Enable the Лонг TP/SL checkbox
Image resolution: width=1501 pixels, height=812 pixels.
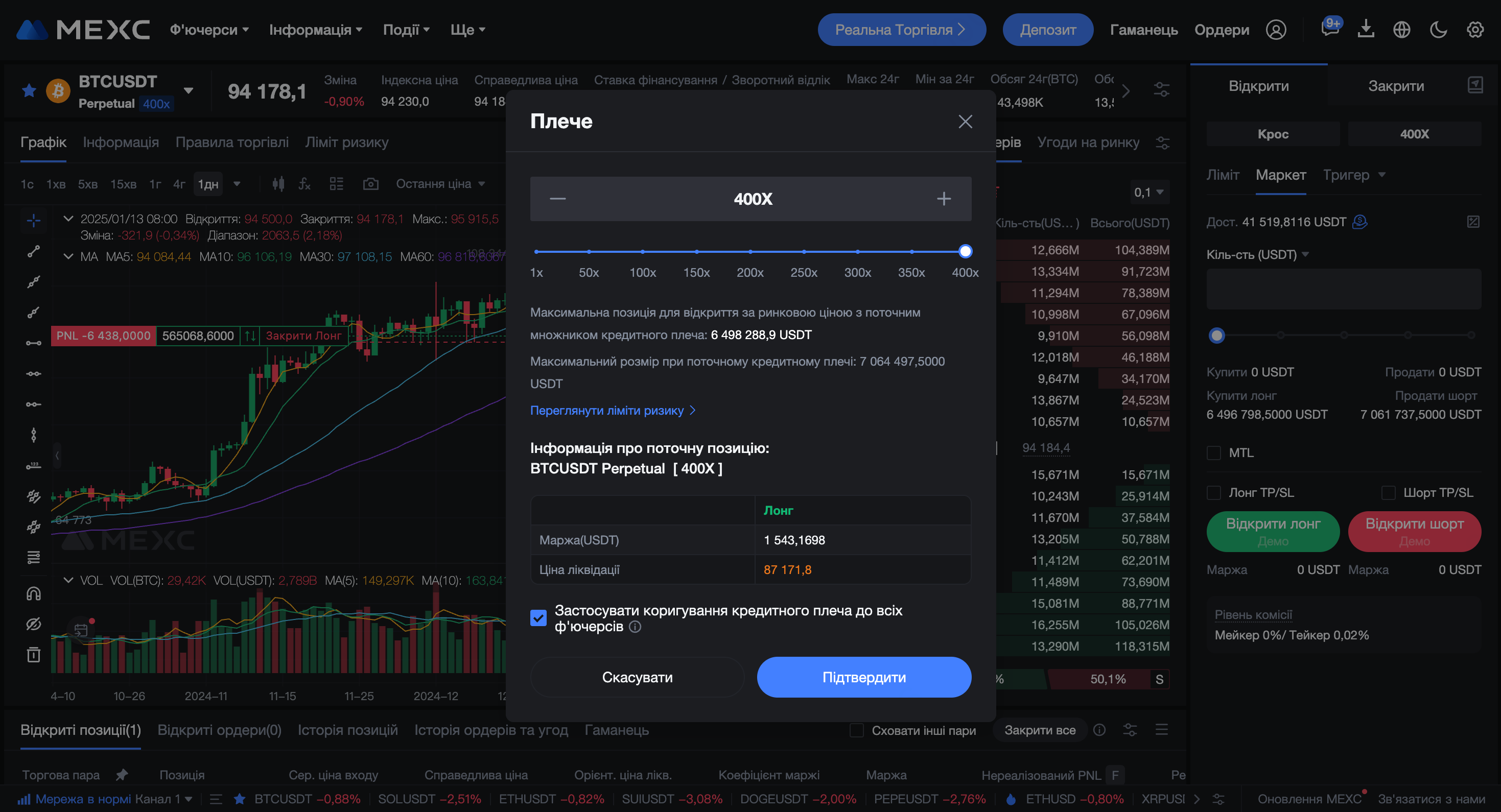pyautogui.click(x=1214, y=493)
